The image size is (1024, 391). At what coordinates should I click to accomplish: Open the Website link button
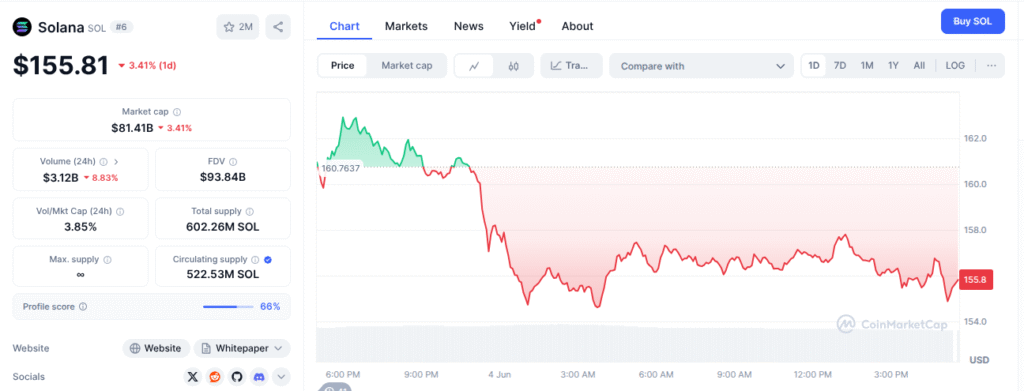tap(156, 349)
